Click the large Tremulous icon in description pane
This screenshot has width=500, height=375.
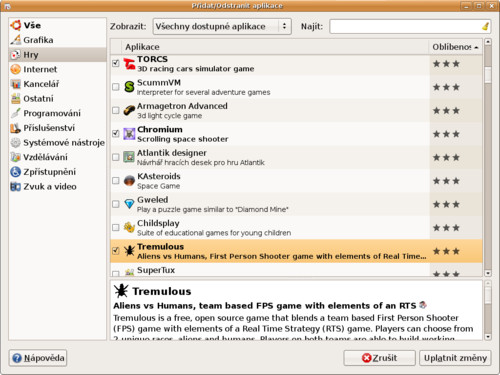[121, 291]
